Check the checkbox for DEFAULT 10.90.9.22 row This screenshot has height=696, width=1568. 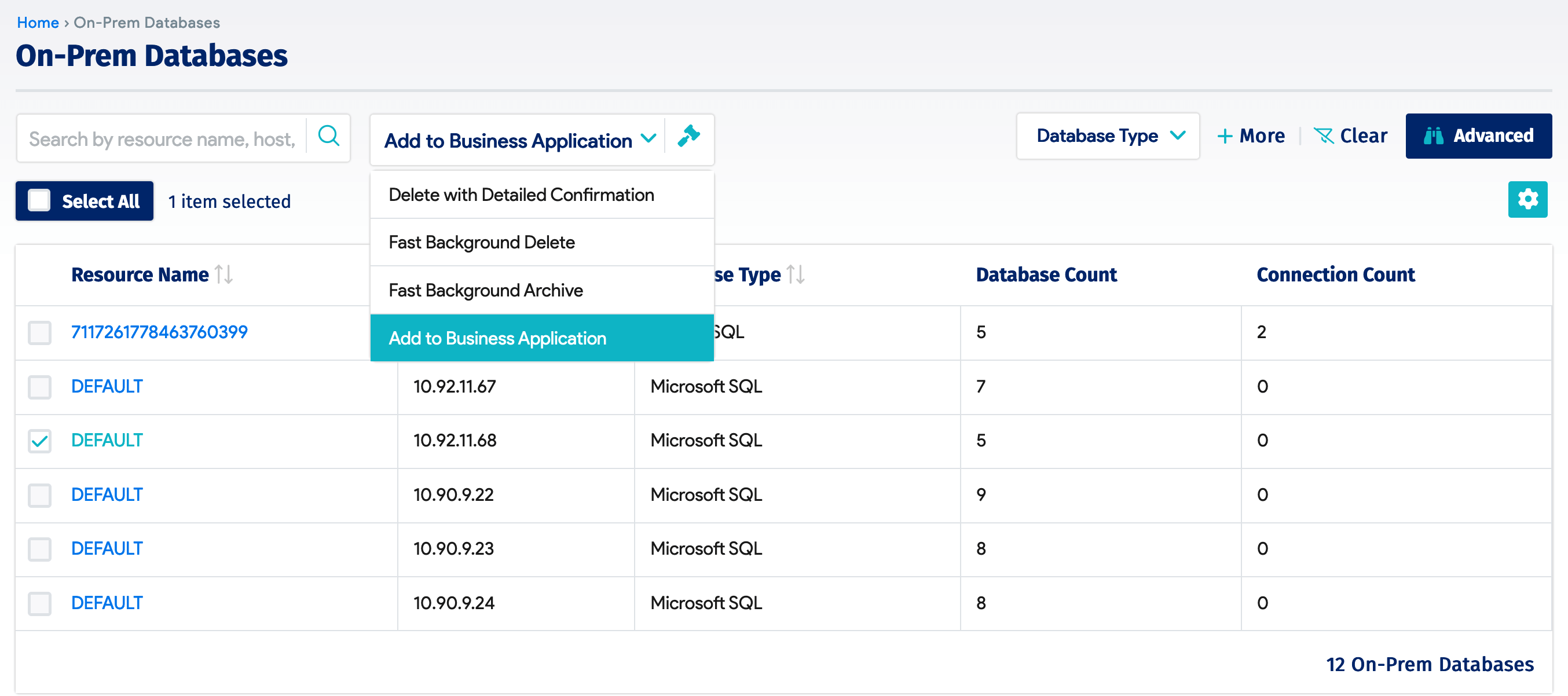[x=39, y=494]
